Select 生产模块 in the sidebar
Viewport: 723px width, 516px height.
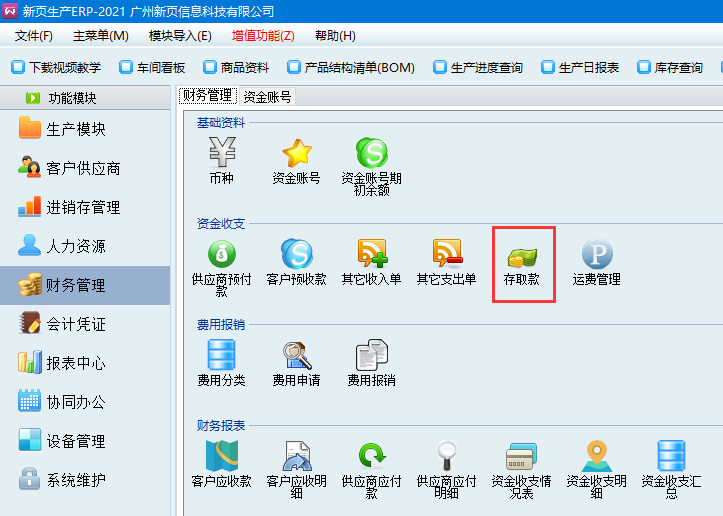pyautogui.click(x=75, y=129)
